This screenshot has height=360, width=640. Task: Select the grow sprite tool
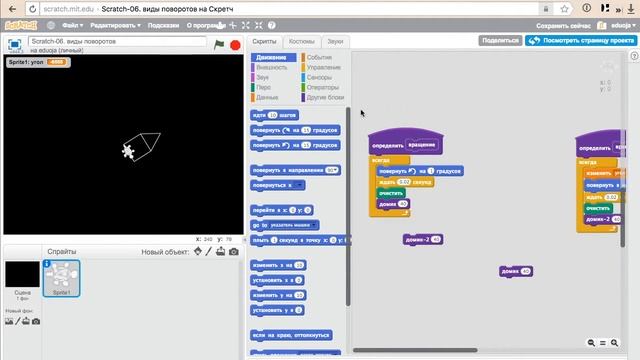[x=246, y=25]
